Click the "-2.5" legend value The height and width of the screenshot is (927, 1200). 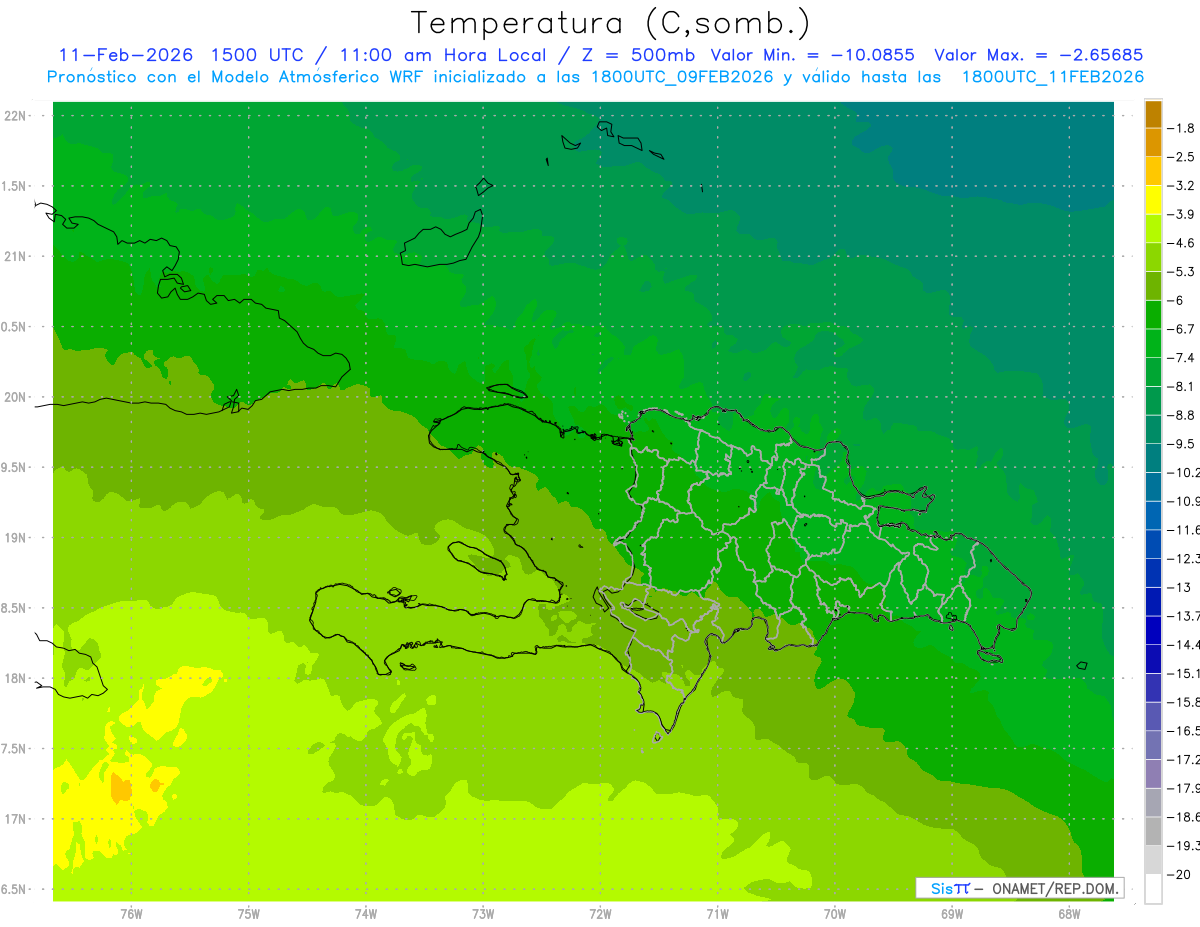coord(1181,157)
